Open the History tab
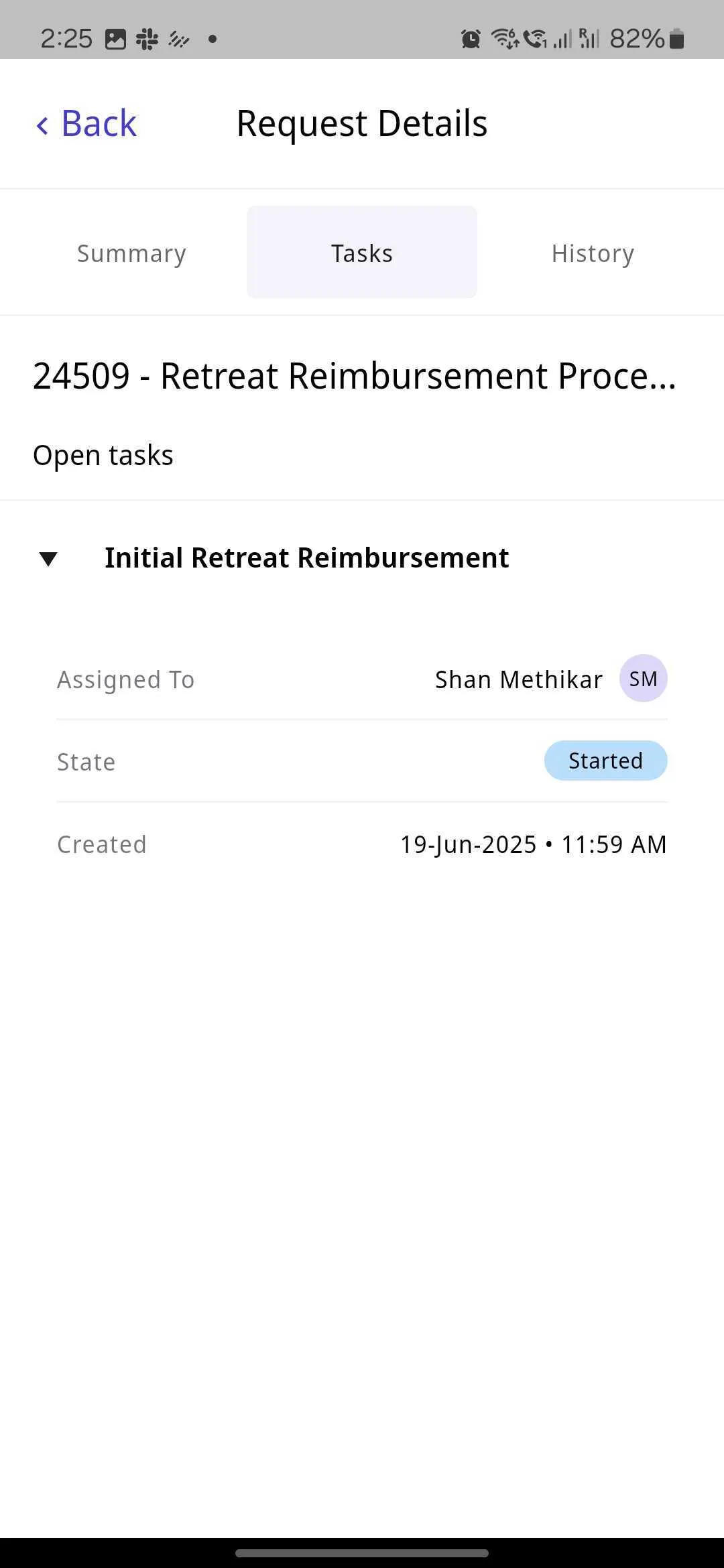 (593, 253)
